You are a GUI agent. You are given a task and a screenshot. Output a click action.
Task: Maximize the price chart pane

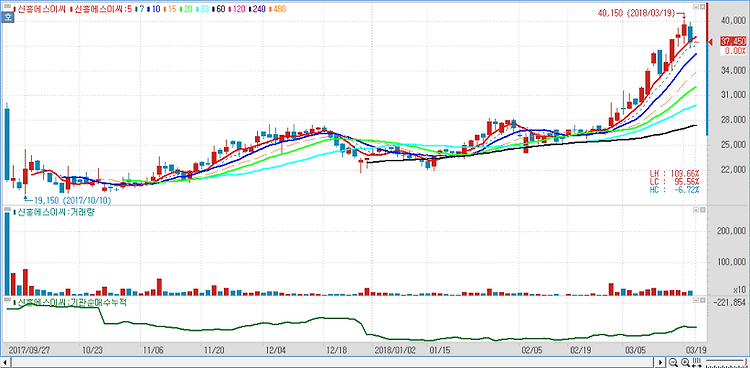(703, 7)
